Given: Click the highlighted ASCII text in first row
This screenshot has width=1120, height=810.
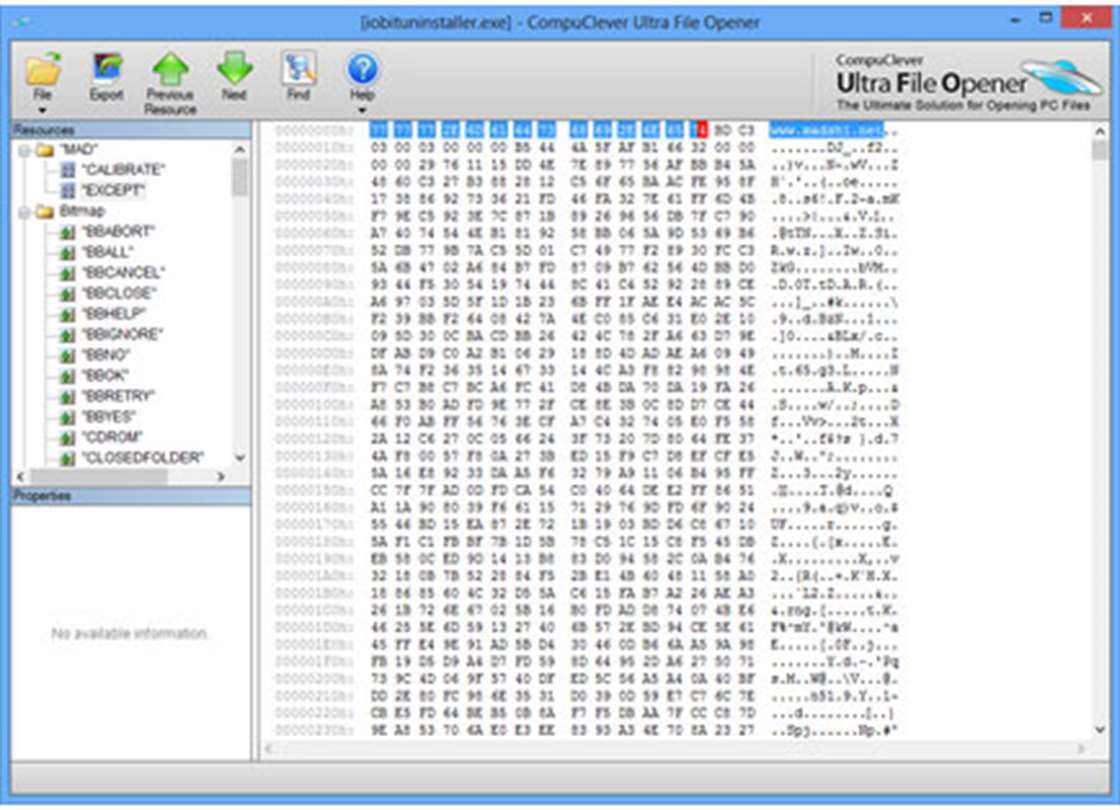Looking at the screenshot, I should coord(826,131).
